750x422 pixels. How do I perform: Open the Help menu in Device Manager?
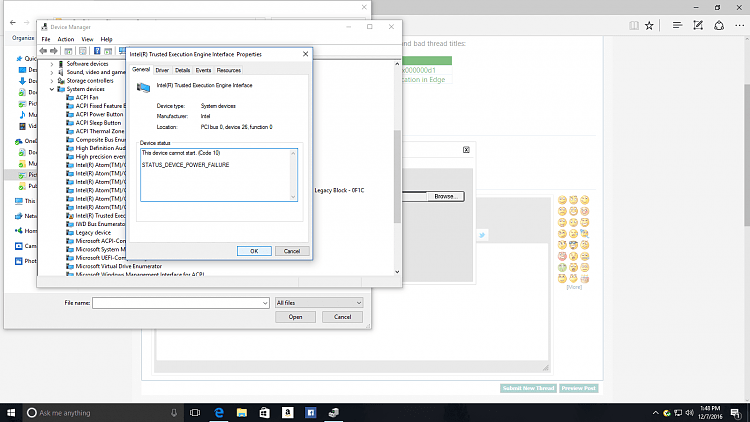[x=106, y=39]
